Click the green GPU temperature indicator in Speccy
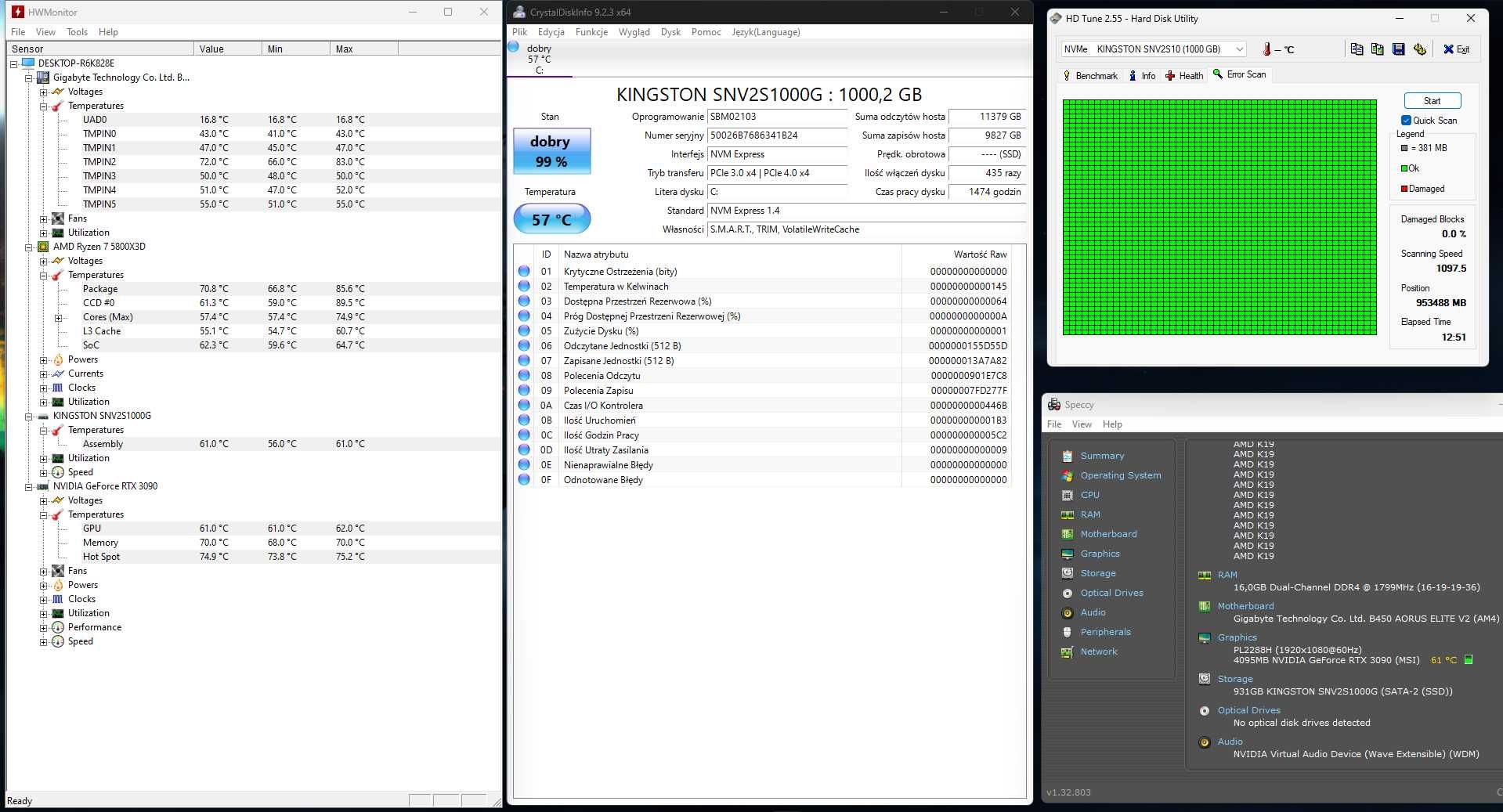Image resolution: width=1503 pixels, height=812 pixels. (x=1469, y=660)
